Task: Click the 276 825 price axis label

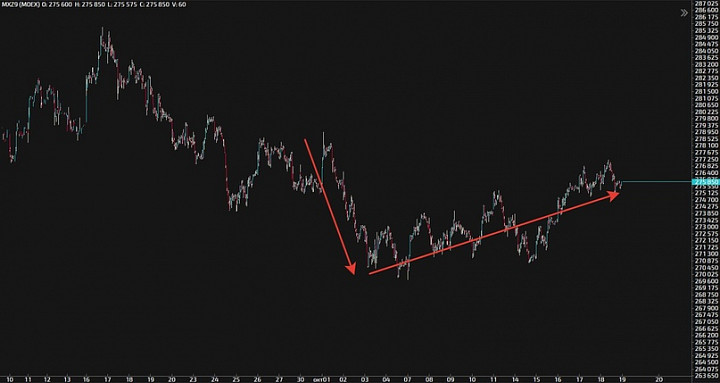Action: [x=706, y=166]
